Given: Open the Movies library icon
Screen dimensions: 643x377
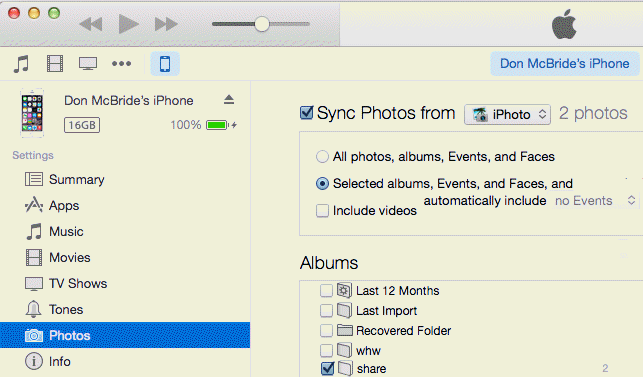Looking at the screenshot, I should click(x=55, y=64).
